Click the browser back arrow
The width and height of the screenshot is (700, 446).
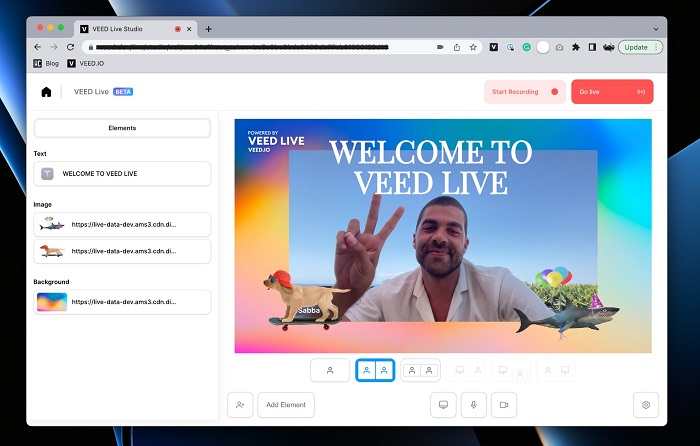point(38,47)
